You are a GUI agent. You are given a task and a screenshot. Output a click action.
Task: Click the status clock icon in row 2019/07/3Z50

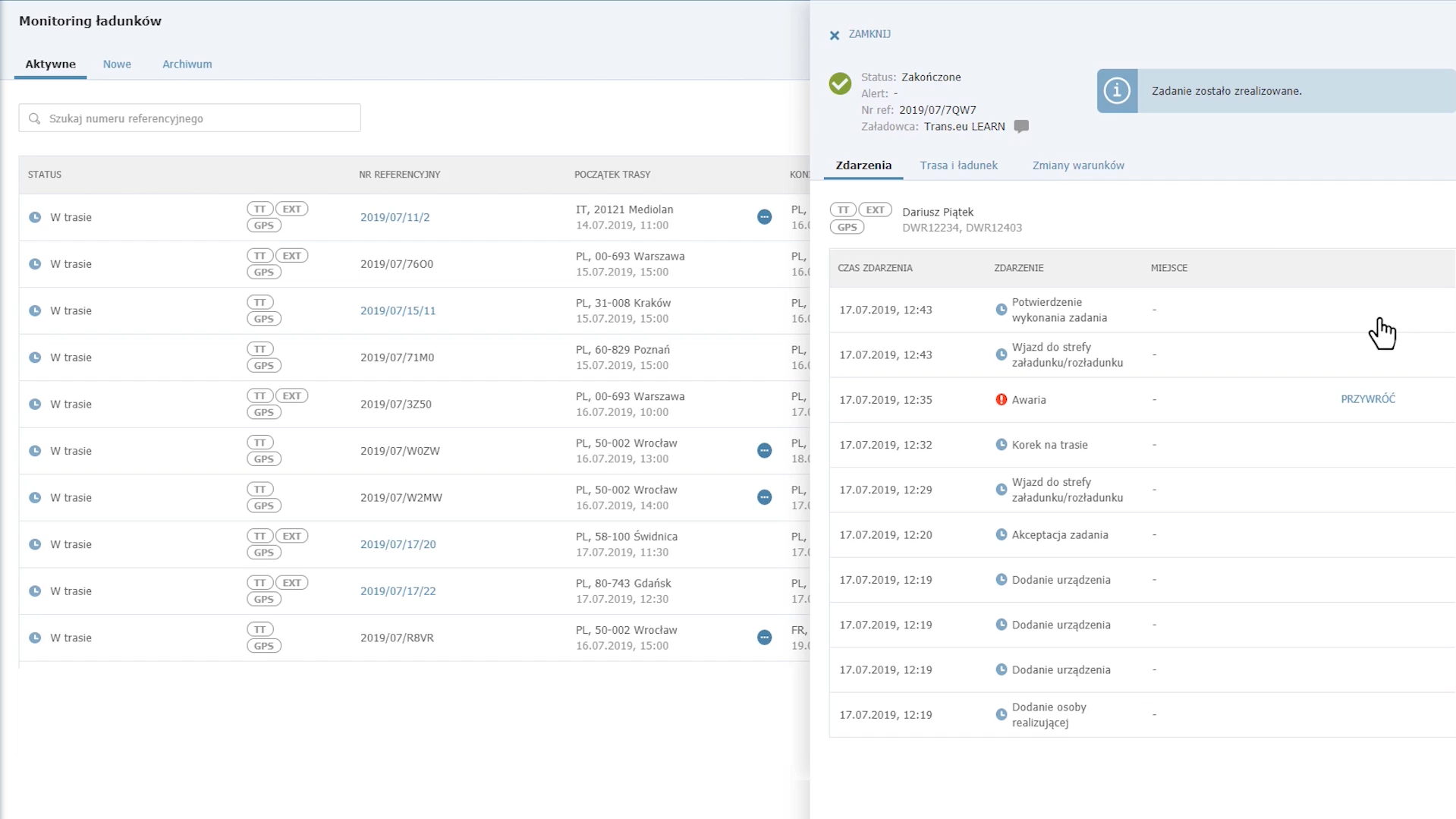pyautogui.click(x=35, y=404)
